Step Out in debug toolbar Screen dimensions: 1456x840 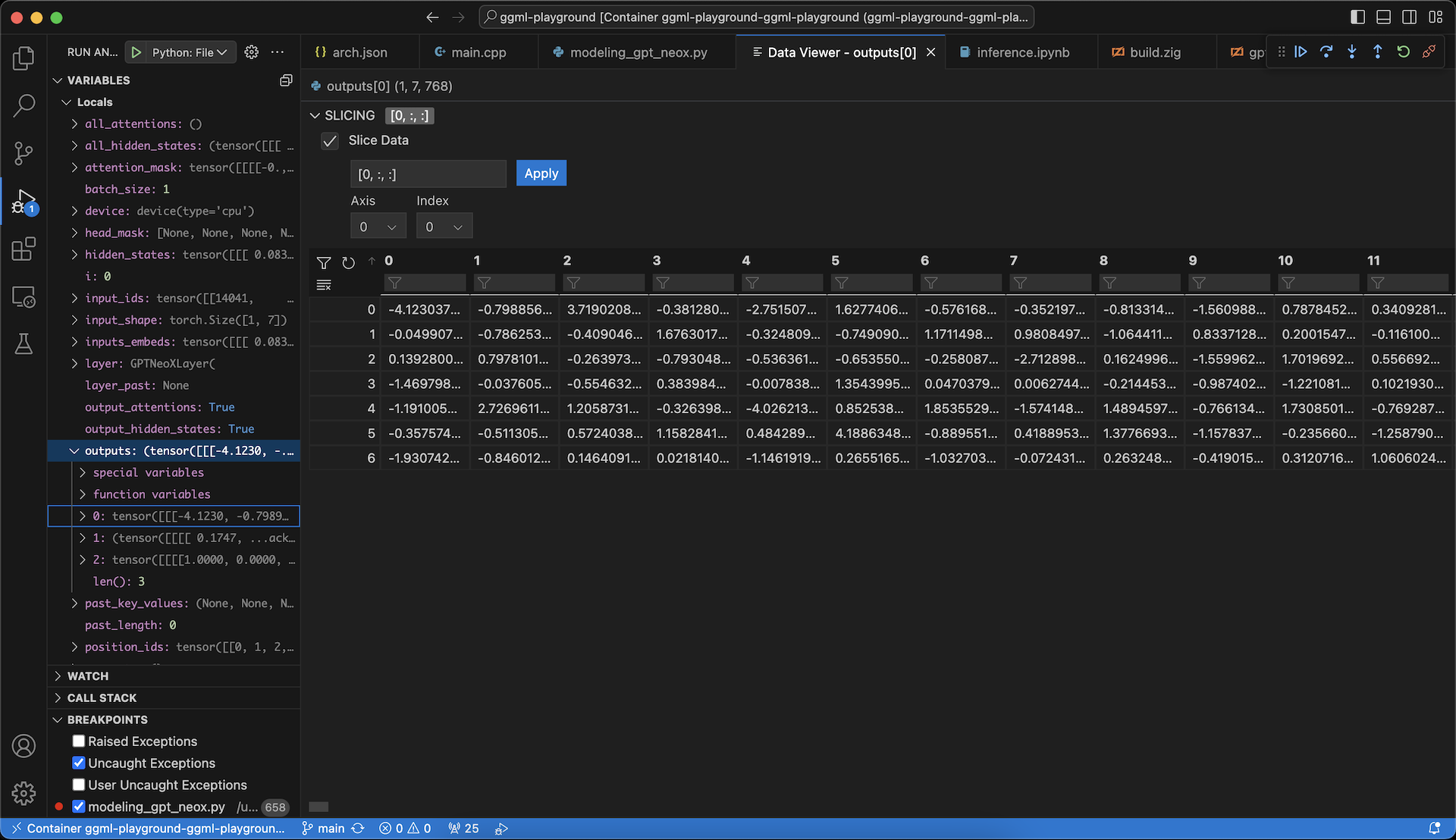1378,52
